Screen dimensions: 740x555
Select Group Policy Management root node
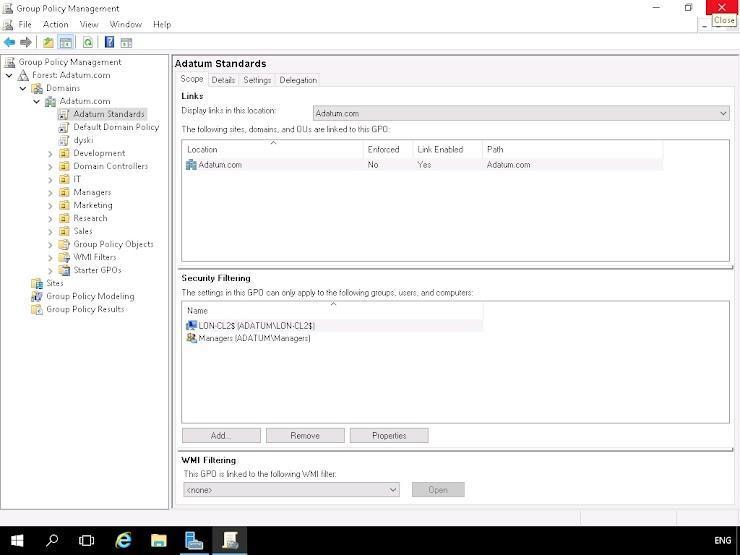69,62
